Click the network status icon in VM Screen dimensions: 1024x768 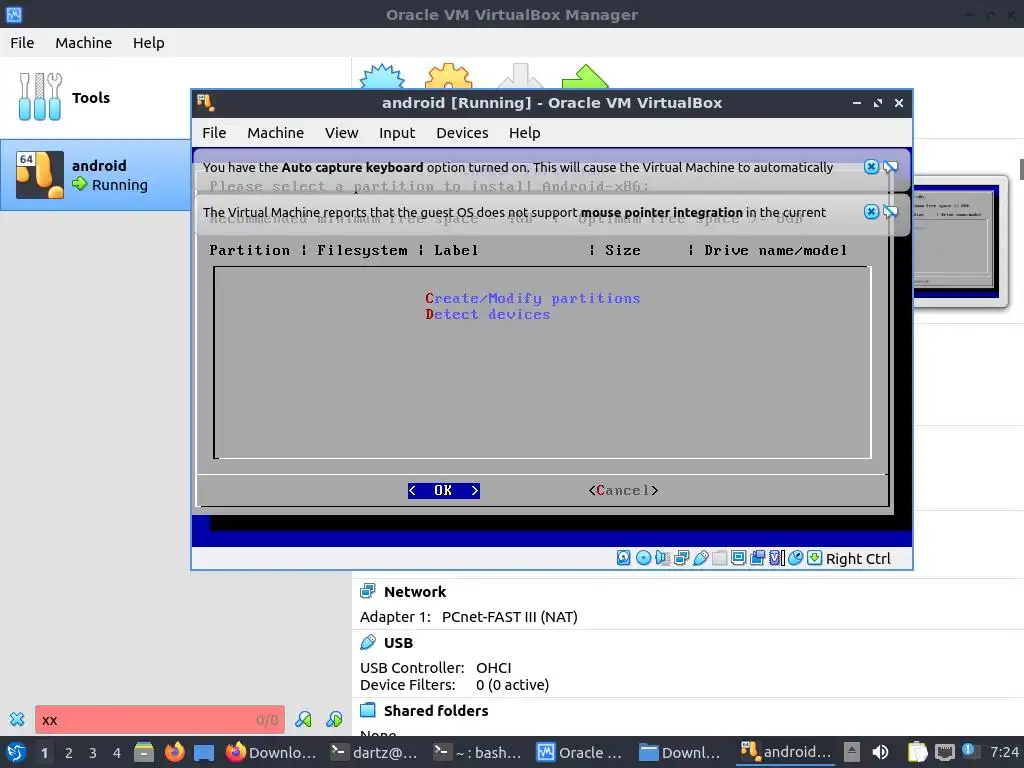coord(681,558)
